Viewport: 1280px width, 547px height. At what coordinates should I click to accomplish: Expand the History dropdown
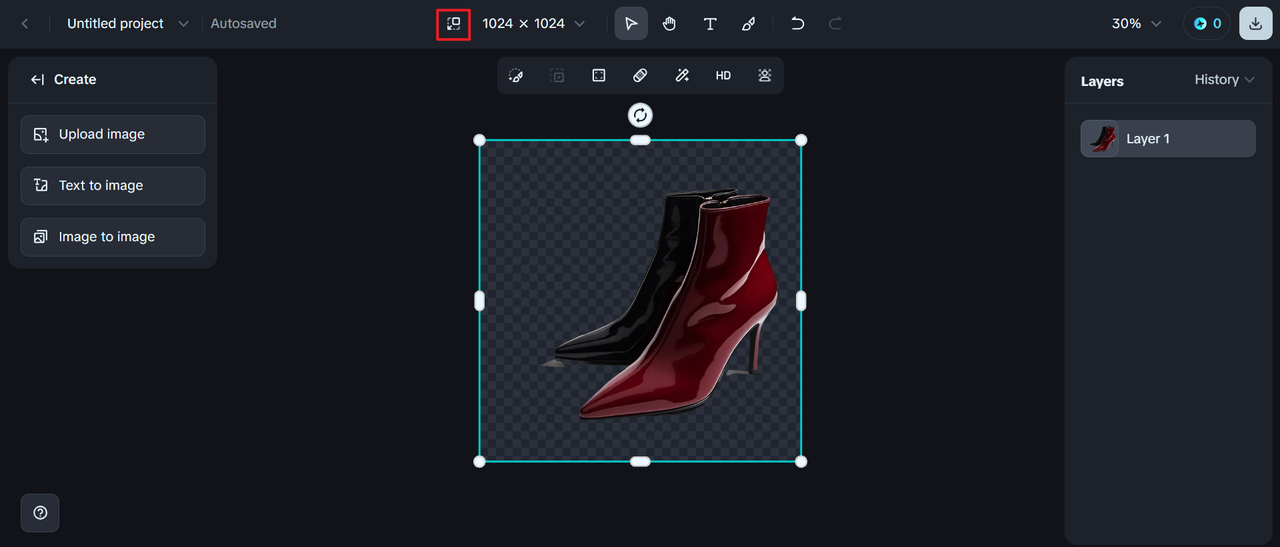pyautogui.click(x=1225, y=80)
